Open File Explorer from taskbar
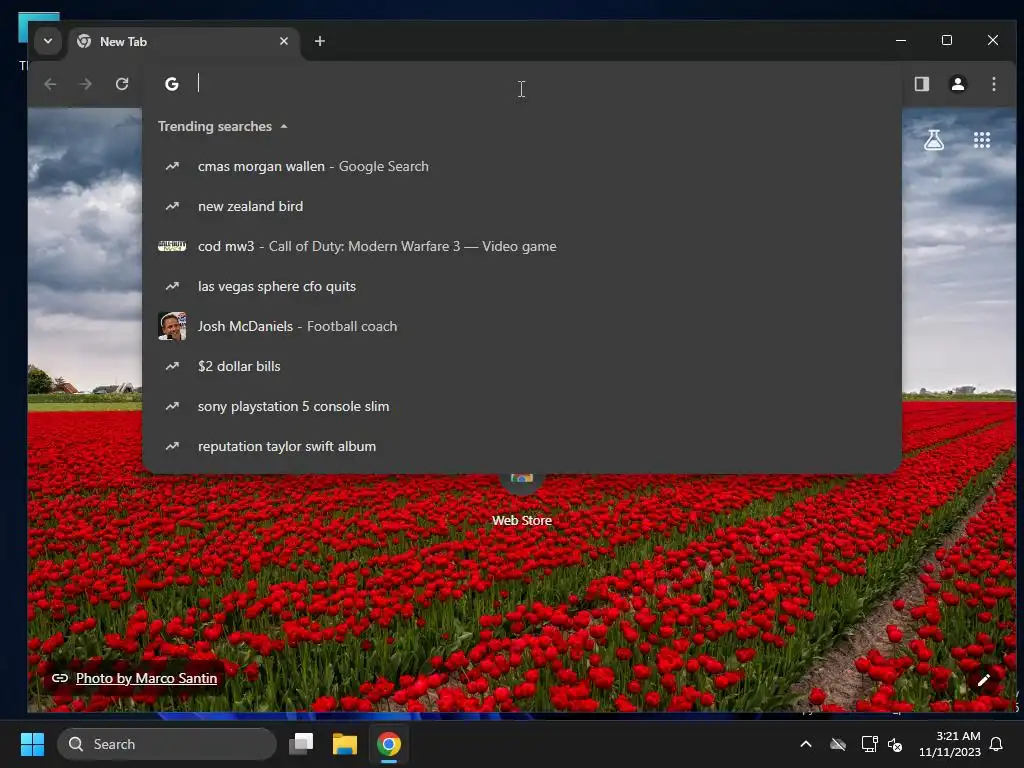The image size is (1024, 768). click(x=345, y=744)
